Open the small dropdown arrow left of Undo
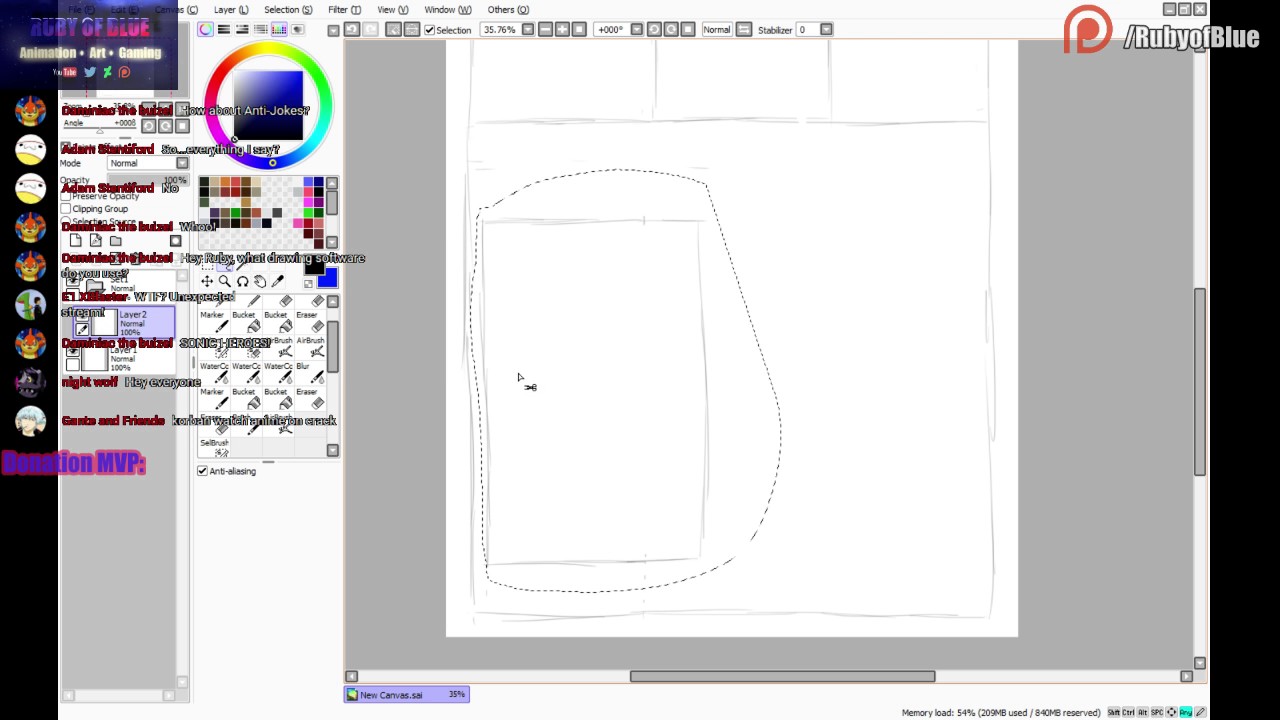The image size is (1280, 720). coord(333,30)
